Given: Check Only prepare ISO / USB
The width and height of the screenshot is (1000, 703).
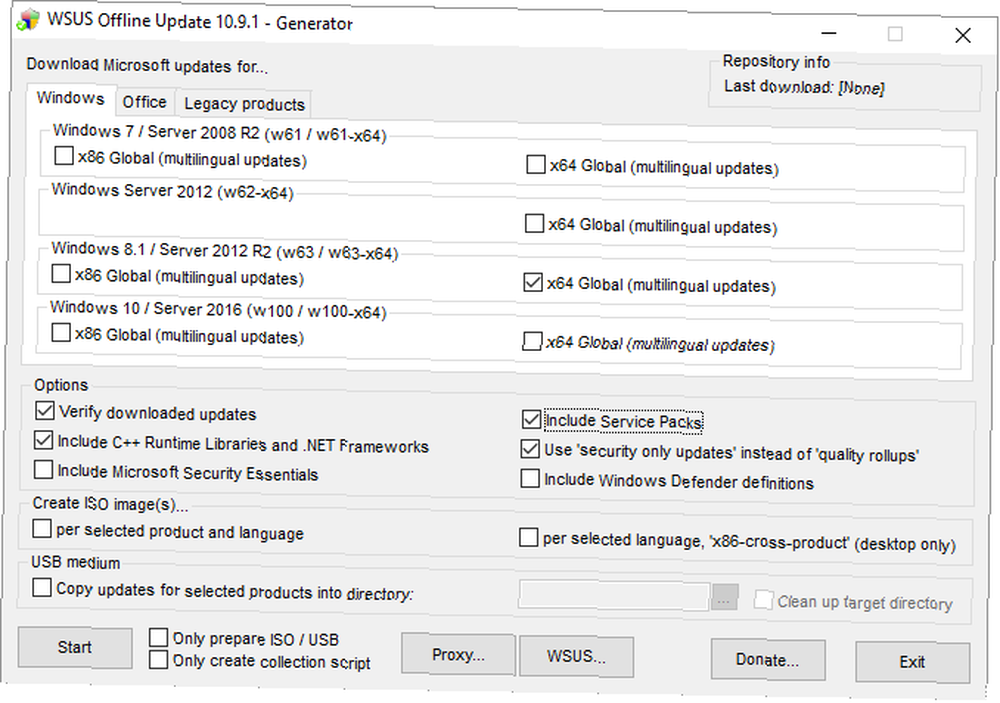Looking at the screenshot, I should click(x=158, y=637).
